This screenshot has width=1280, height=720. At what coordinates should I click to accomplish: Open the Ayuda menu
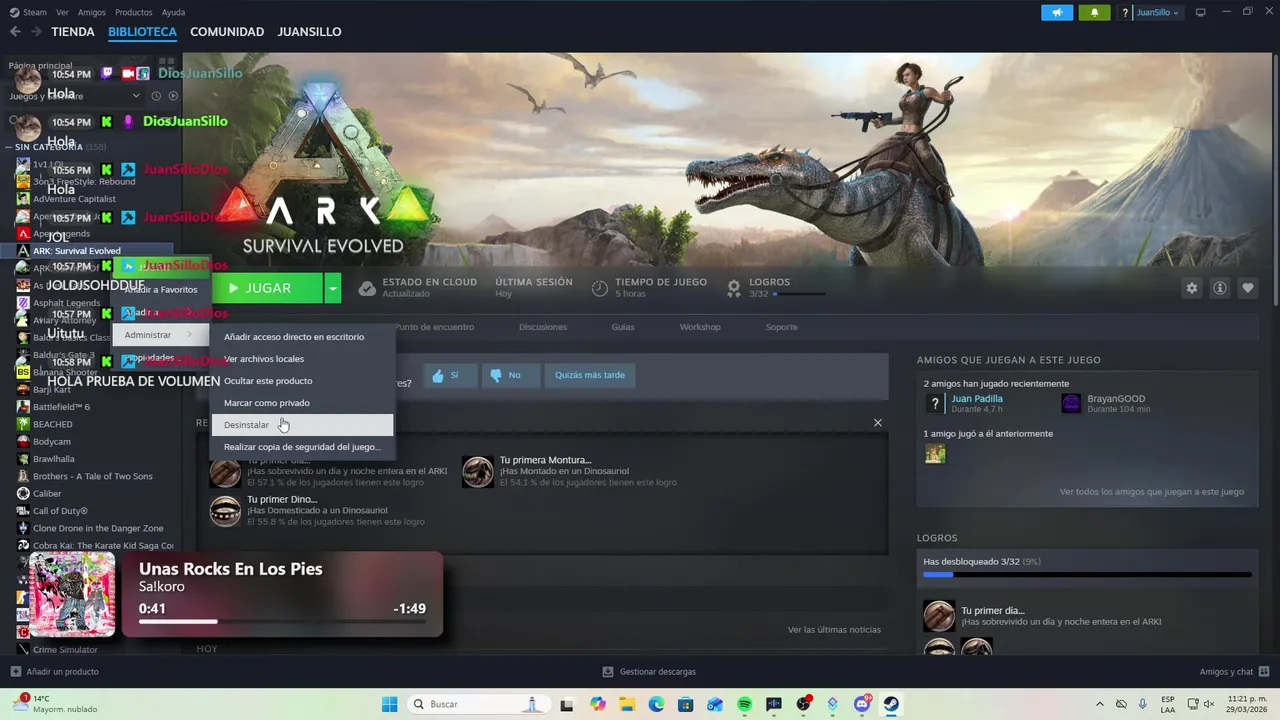tap(173, 12)
